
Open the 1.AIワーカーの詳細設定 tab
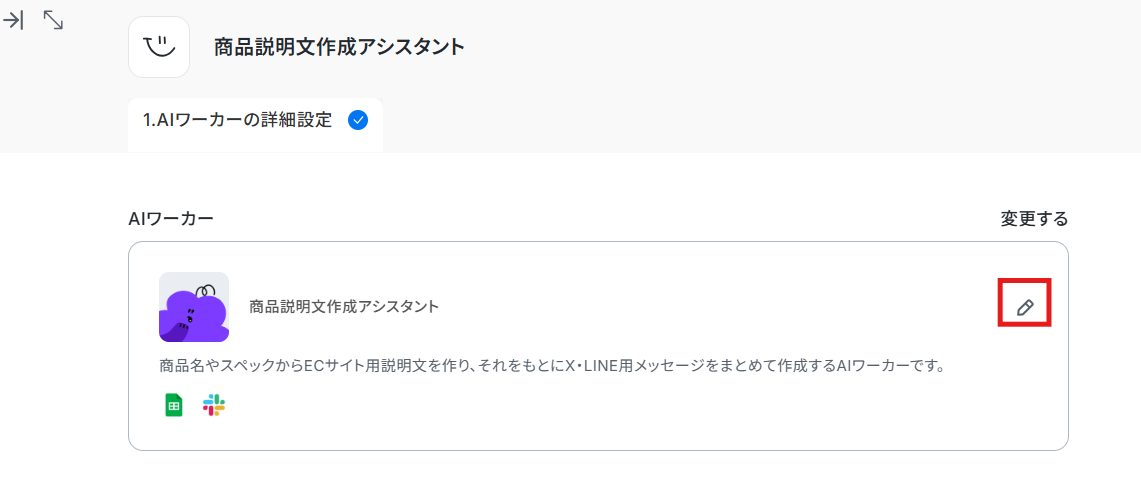pos(238,121)
